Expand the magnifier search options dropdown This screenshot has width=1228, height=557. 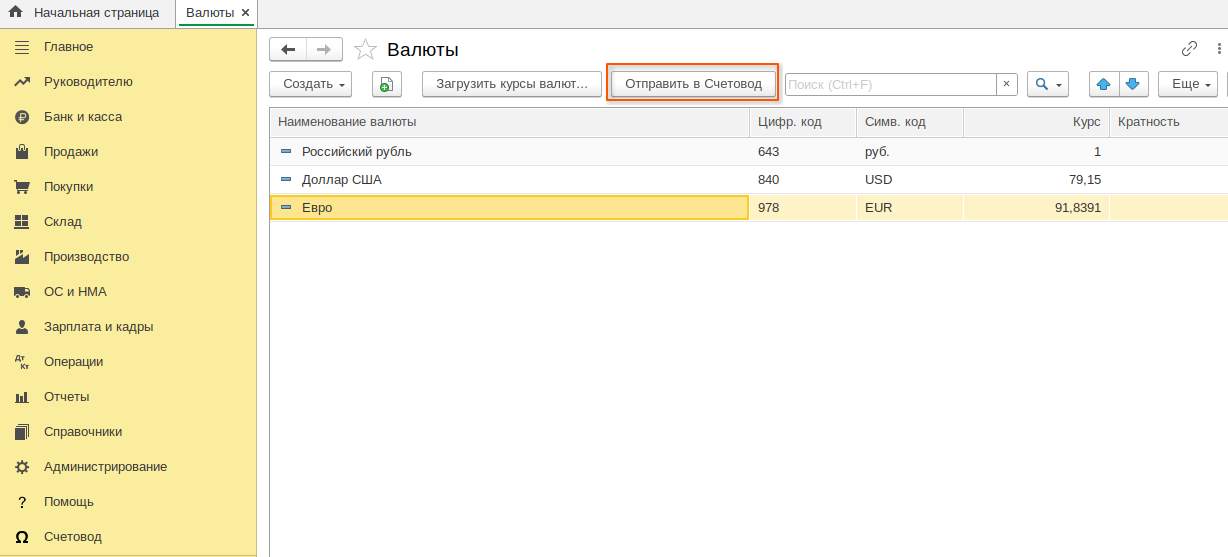(x=1048, y=84)
